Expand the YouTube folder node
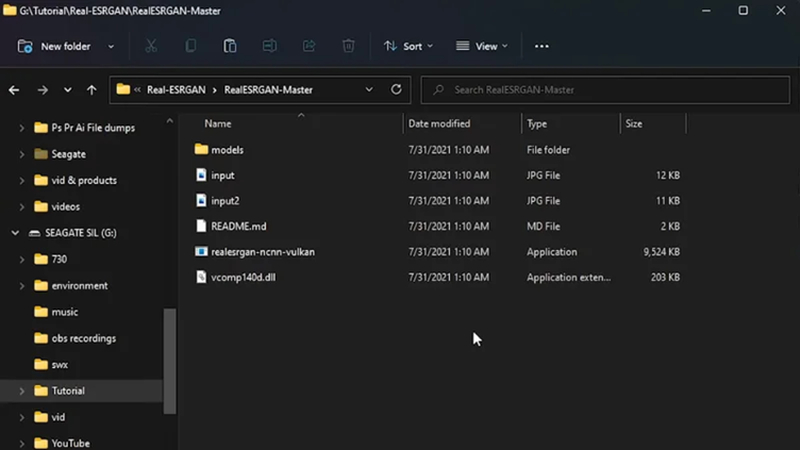Screen dimensions: 800x450 [21, 443]
